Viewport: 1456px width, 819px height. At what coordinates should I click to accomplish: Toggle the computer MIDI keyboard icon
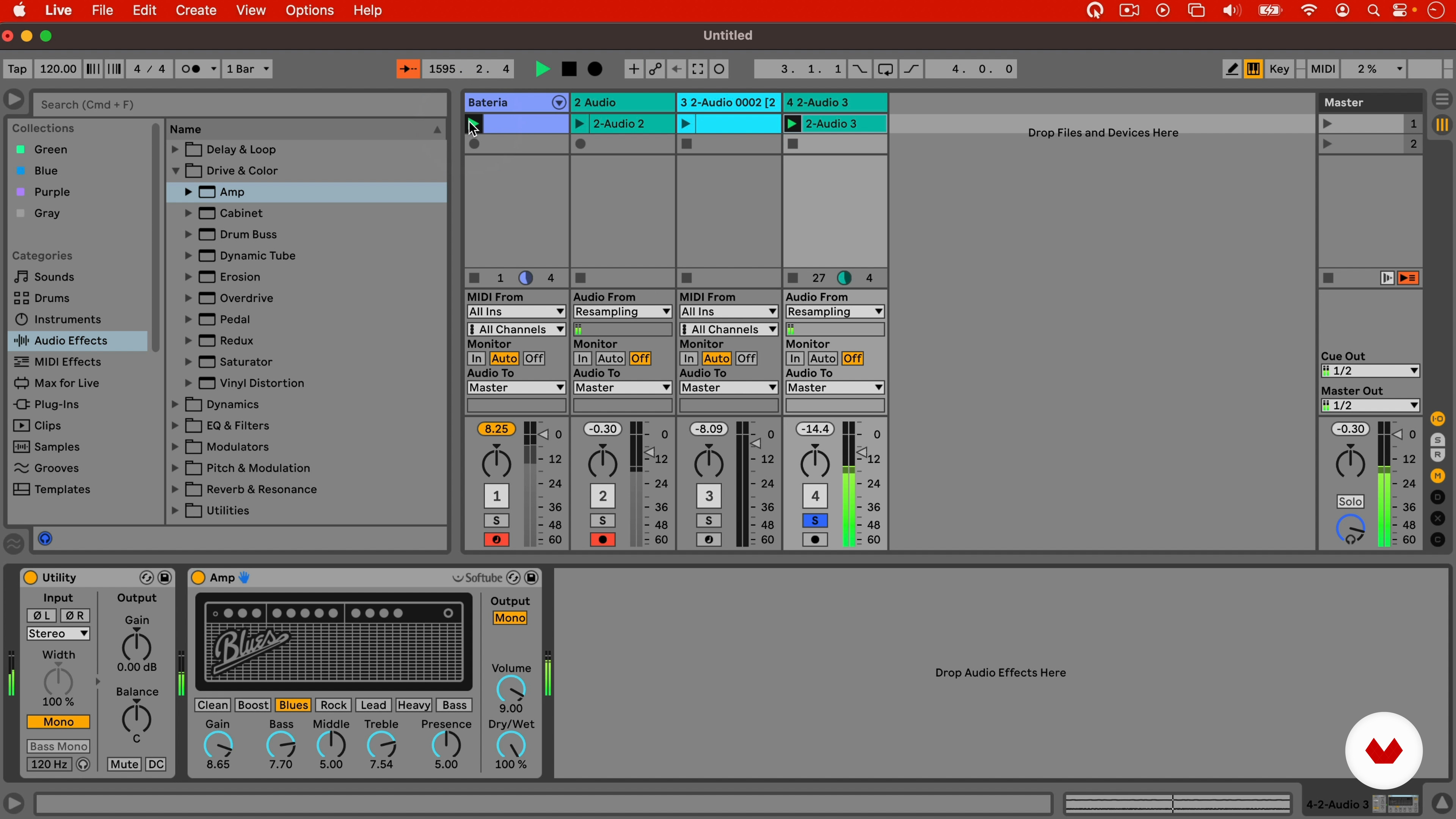[1254, 69]
